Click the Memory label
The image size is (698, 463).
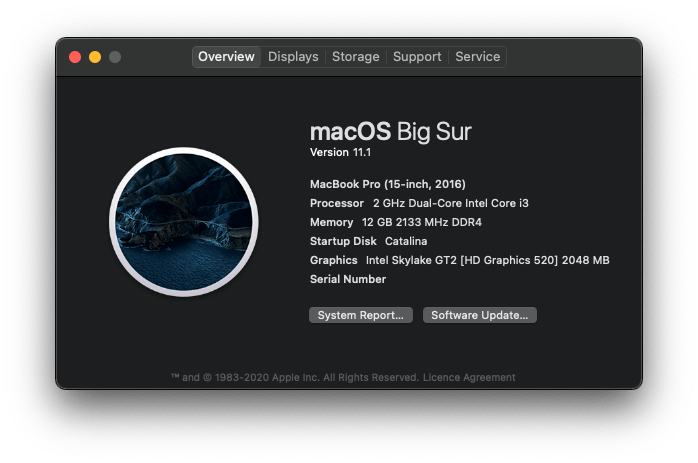click(332, 222)
